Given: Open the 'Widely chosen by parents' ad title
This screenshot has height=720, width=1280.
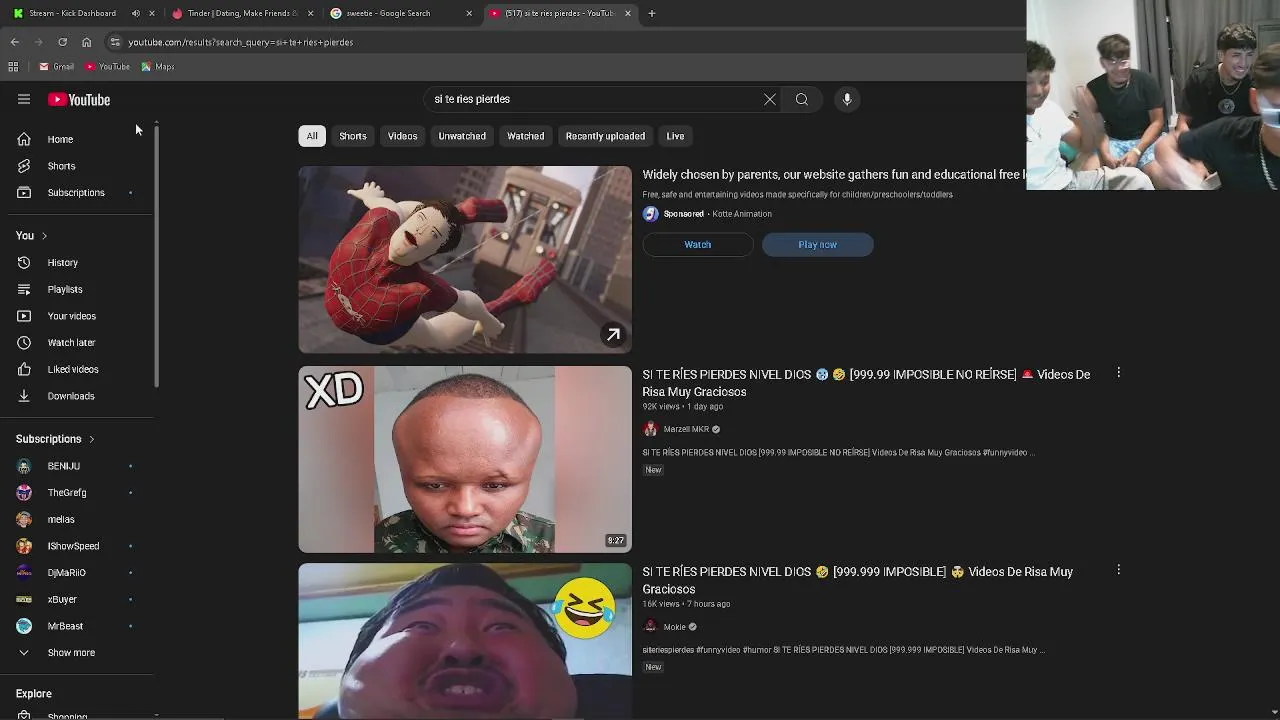Looking at the screenshot, I should (x=834, y=175).
